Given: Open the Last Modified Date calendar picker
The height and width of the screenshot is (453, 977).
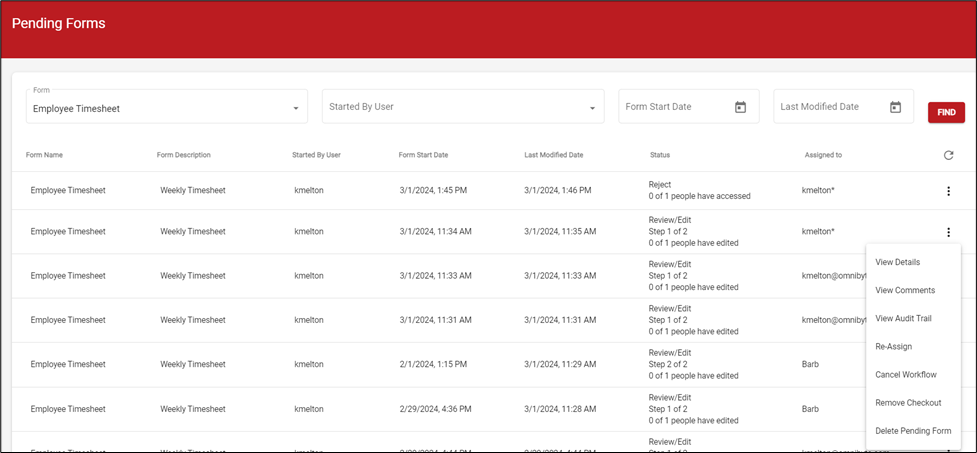Looking at the screenshot, I should (x=895, y=107).
